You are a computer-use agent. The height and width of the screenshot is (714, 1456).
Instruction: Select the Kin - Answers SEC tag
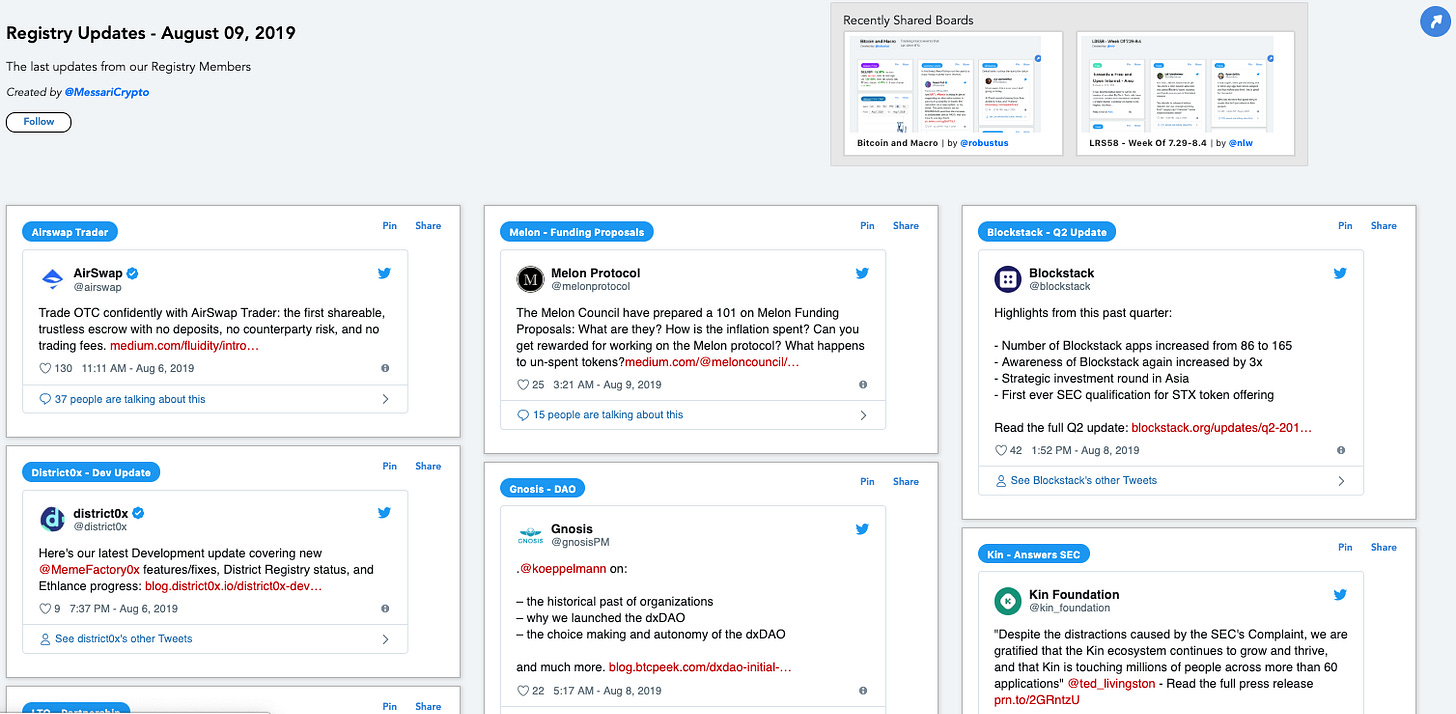[1033, 553]
